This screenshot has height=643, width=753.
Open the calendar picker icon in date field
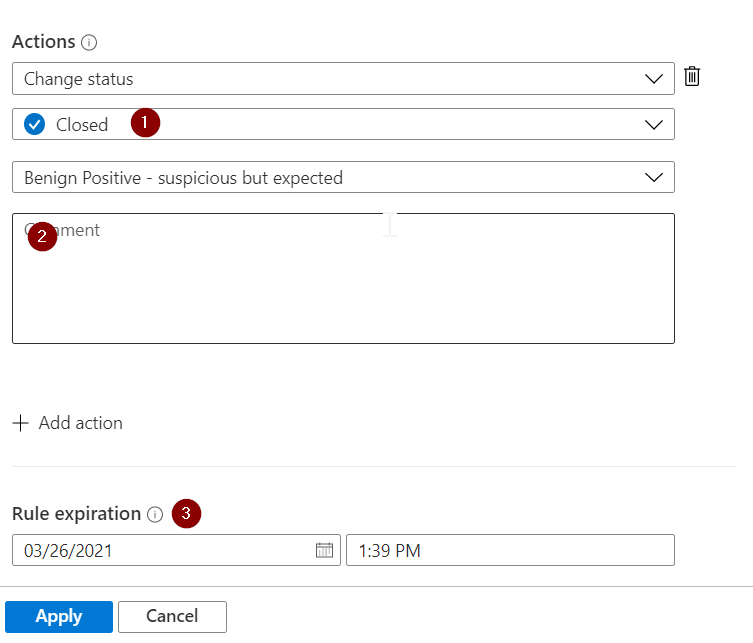324,550
